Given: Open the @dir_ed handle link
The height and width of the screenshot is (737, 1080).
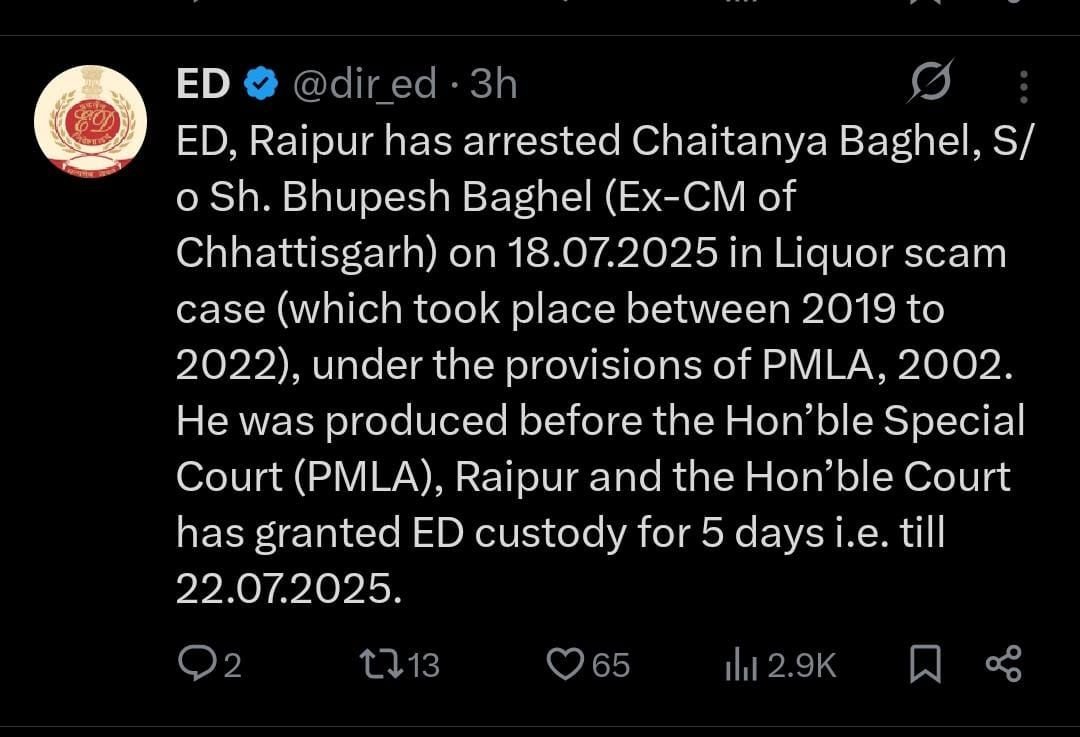Looking at the screenshot, I should [364, 85].
